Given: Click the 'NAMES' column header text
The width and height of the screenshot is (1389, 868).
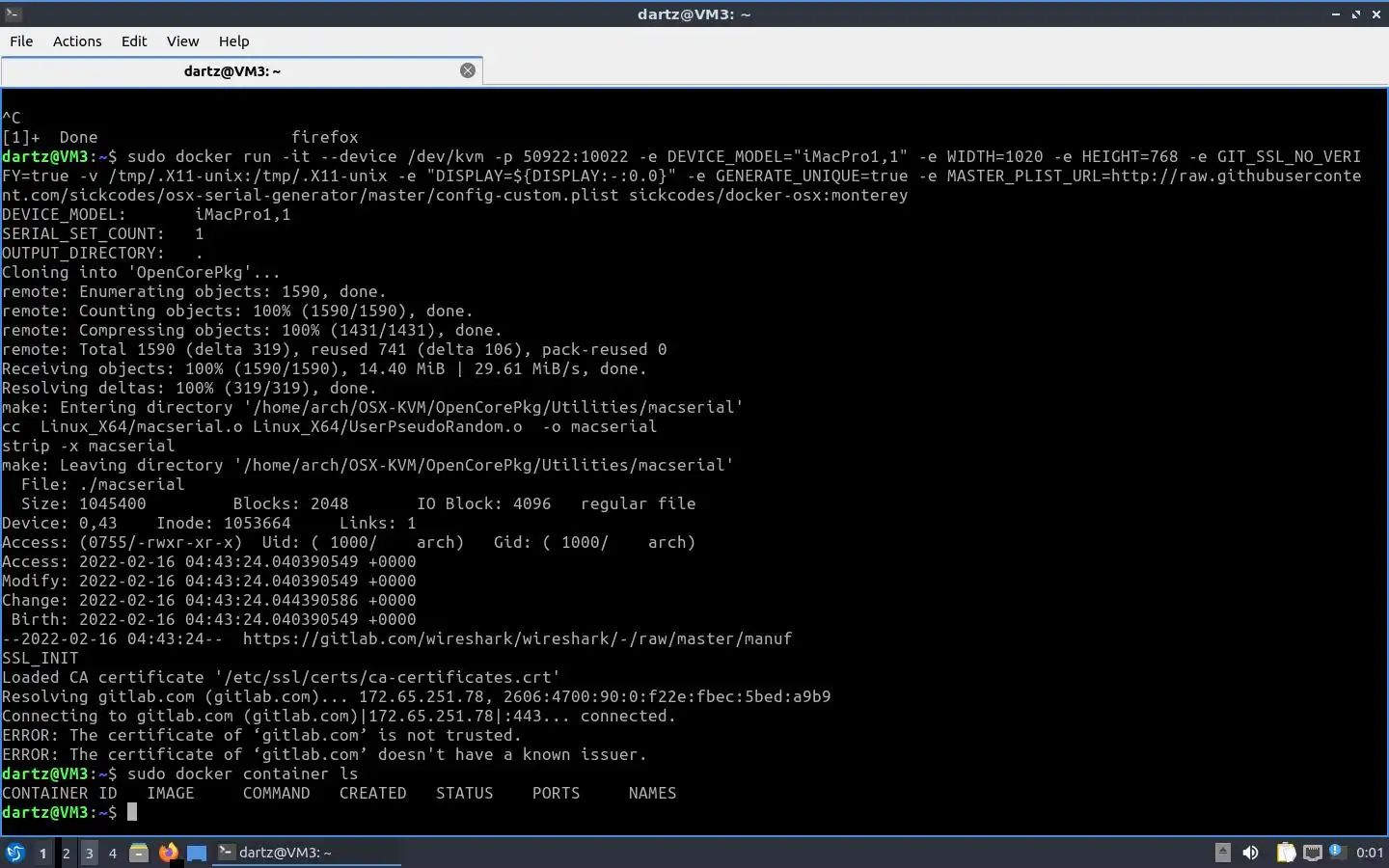Looking at the screenshot, I should 652,793.
